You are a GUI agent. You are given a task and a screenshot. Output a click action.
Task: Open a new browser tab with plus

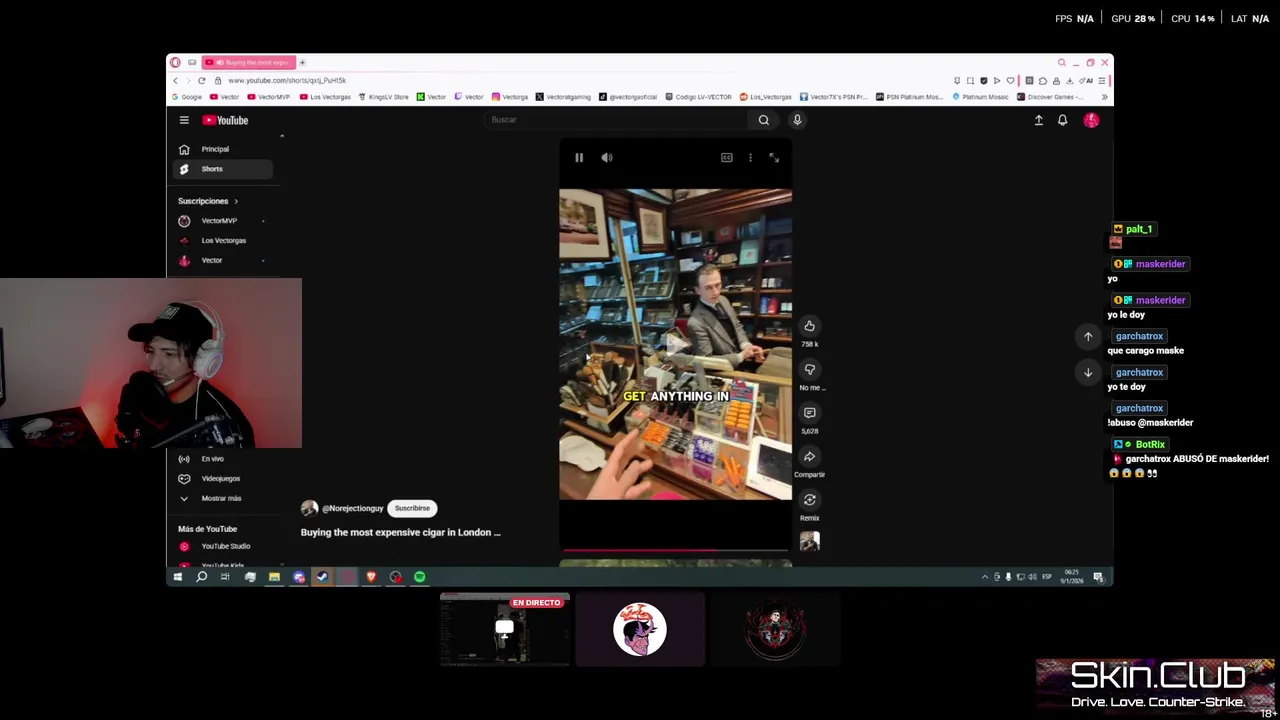[x=302, y=63]
